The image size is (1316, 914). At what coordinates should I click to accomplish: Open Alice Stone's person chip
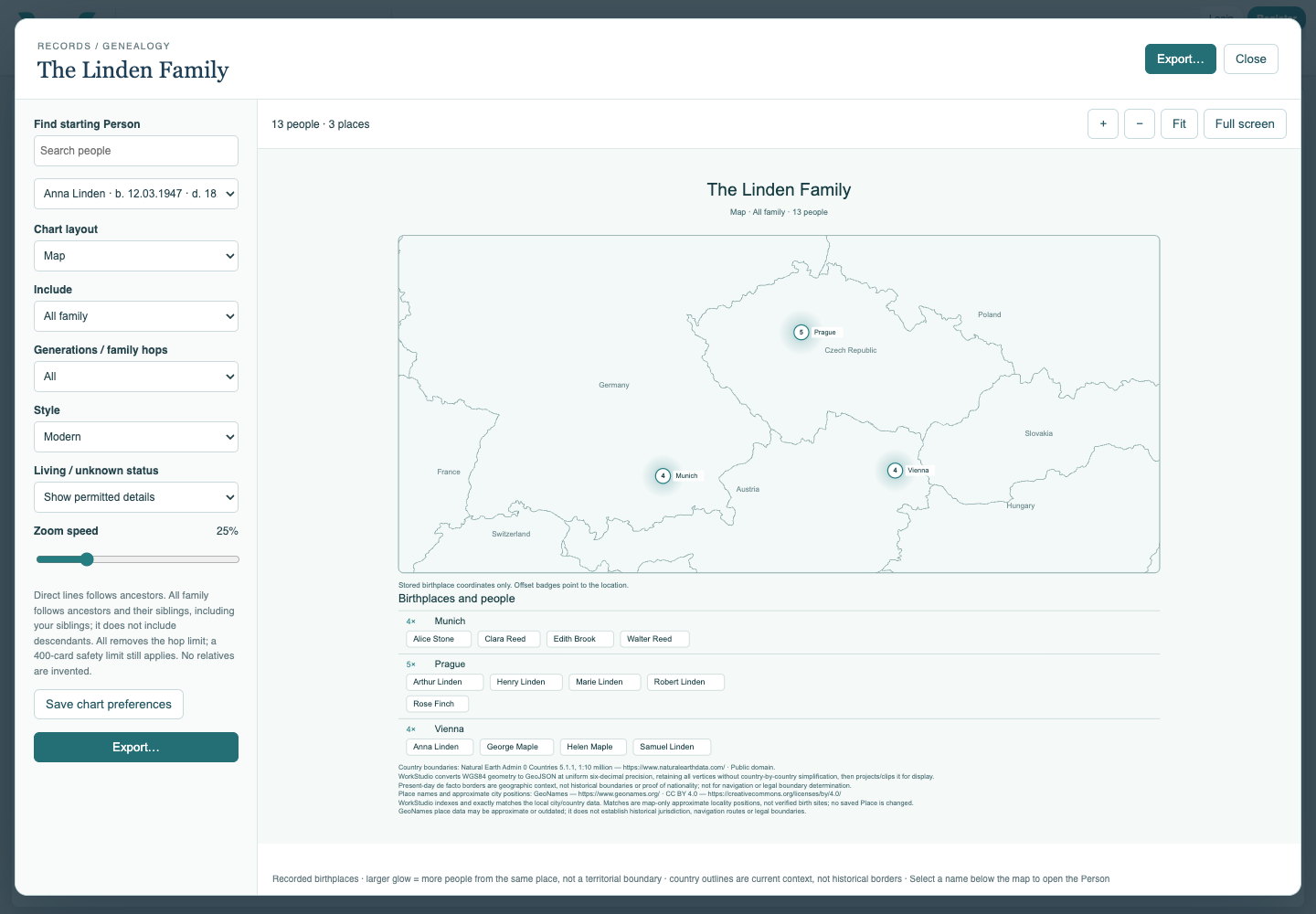[439, 639]
